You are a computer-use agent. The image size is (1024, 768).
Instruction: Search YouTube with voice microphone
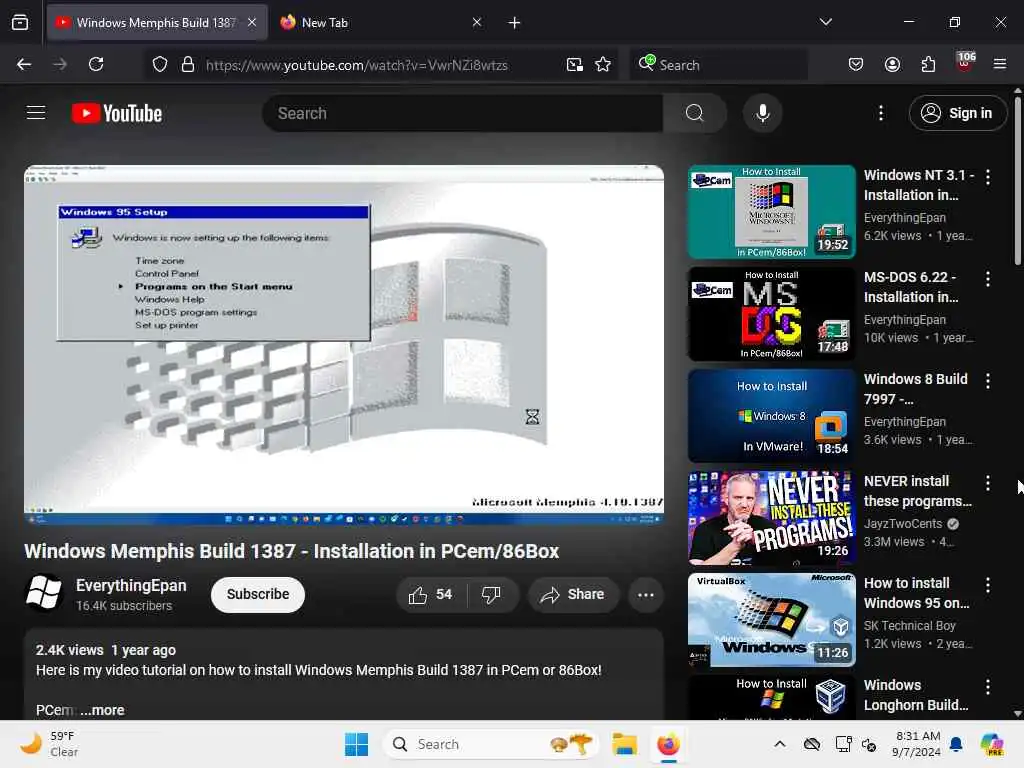[x=762, y=113]
